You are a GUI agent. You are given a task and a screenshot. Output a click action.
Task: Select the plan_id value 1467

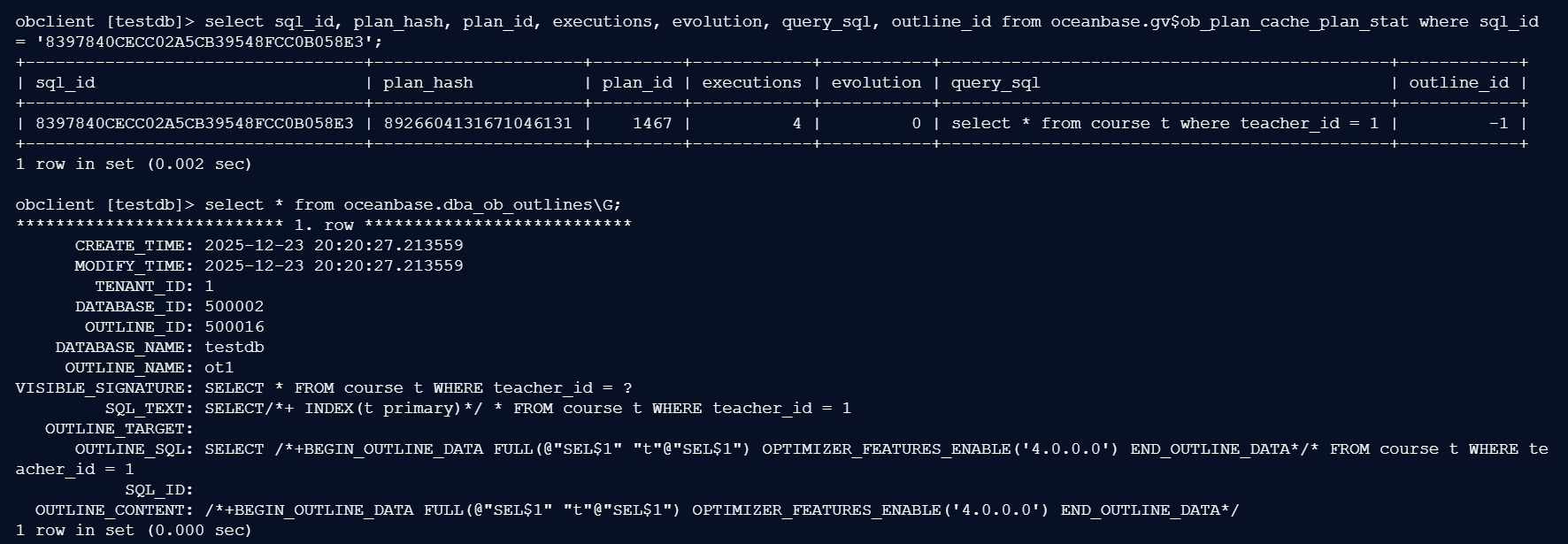pos(652,124)
